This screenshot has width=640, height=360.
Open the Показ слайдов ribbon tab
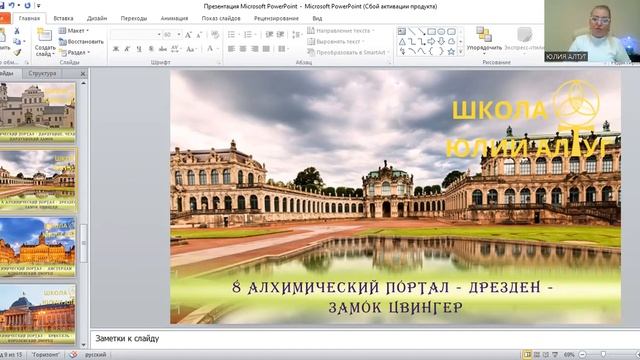[221, 18]
